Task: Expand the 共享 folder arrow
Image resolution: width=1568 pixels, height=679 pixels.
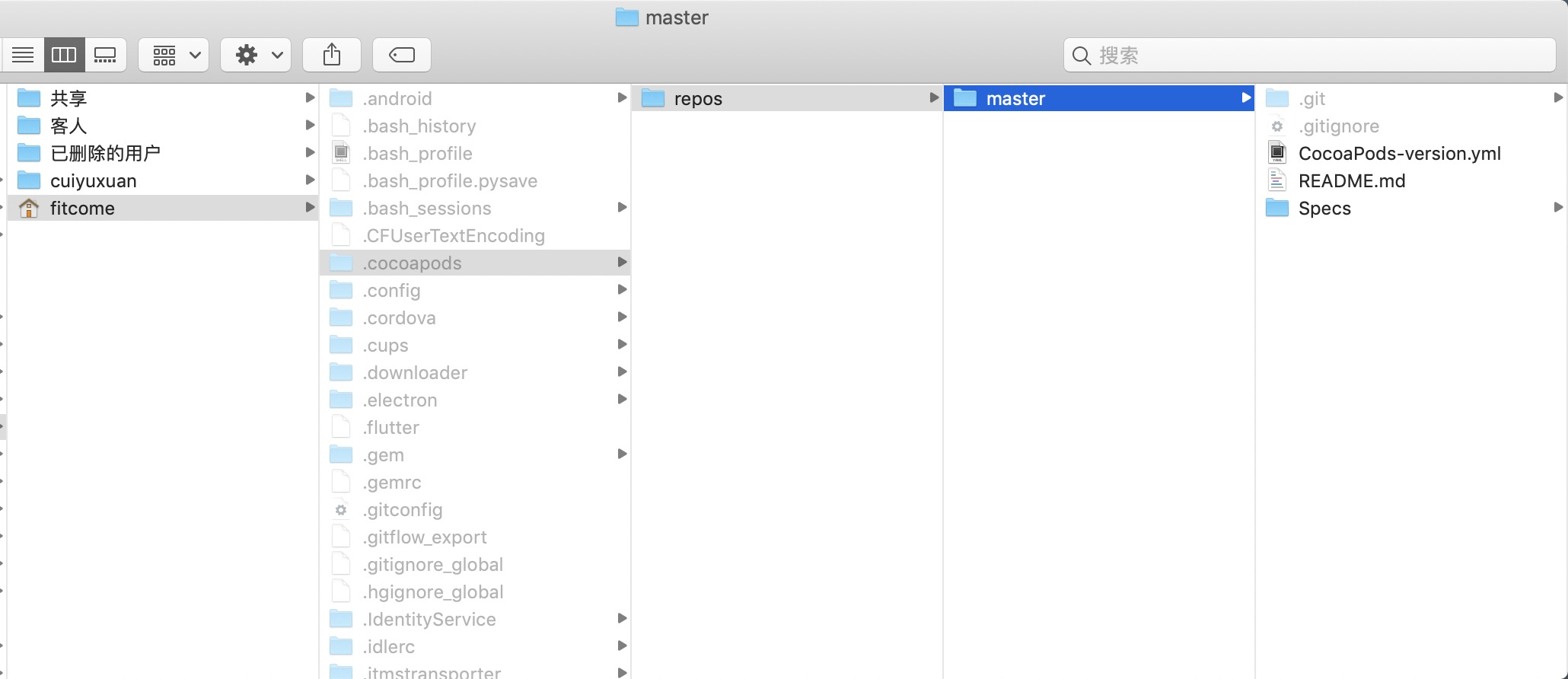Action: click(x=310, y=97)
